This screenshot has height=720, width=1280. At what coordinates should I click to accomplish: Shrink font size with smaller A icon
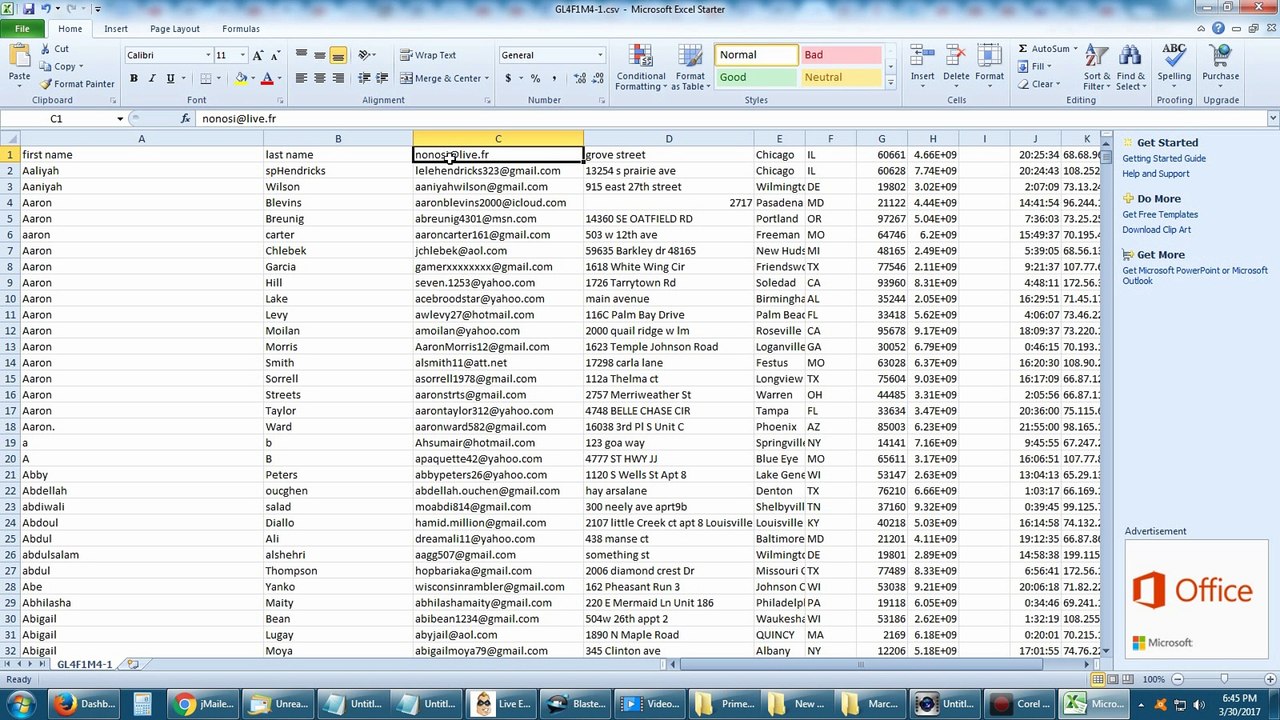pyautogui.click(x=274, y=55)
